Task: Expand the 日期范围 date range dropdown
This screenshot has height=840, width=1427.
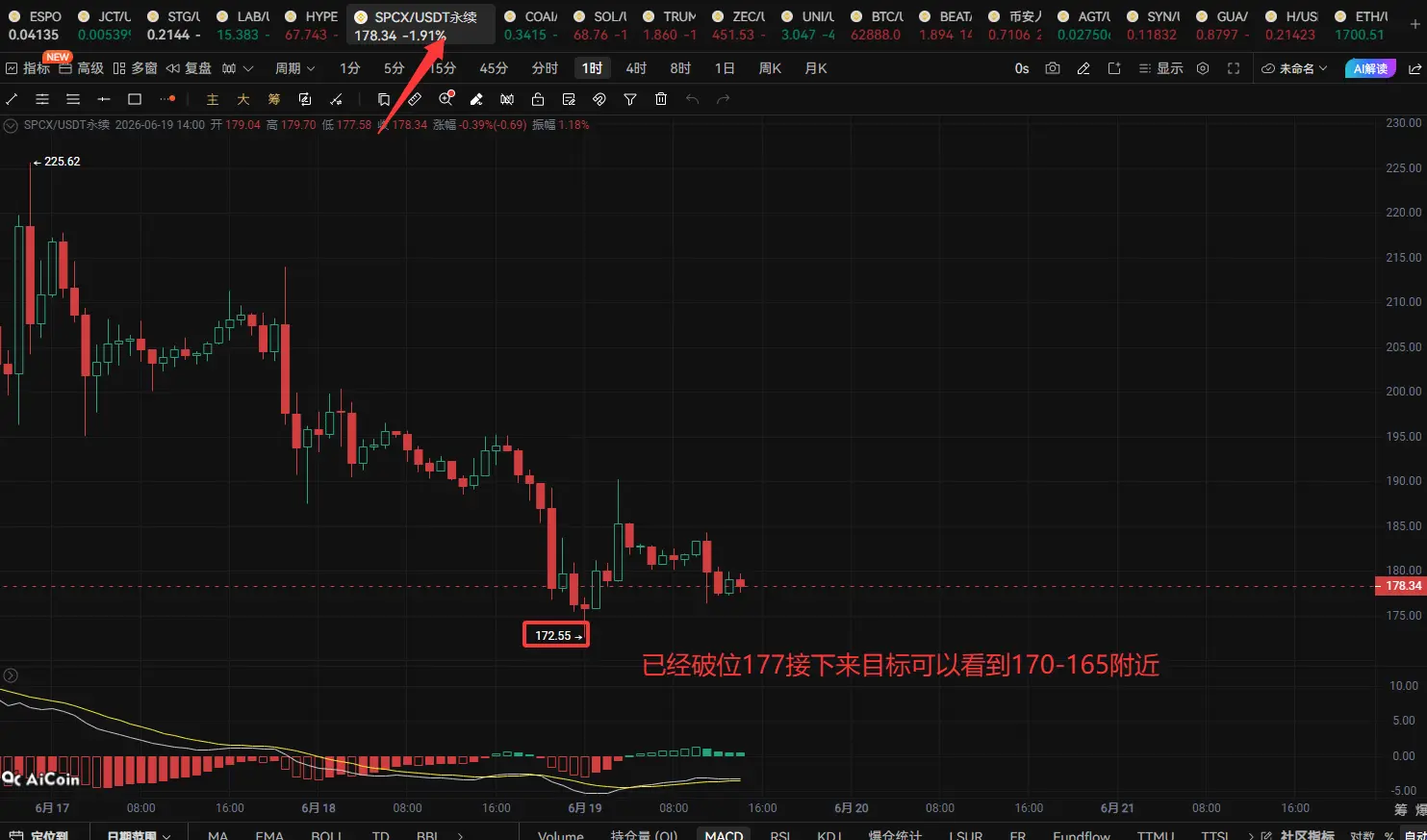Action: [x=139, y=835]
